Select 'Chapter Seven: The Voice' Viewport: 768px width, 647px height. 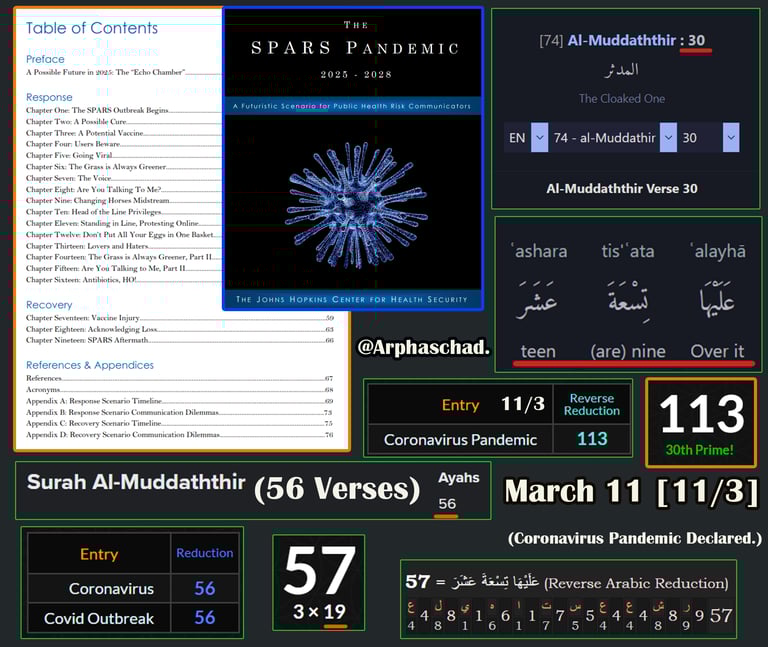[x=68, y=178]
